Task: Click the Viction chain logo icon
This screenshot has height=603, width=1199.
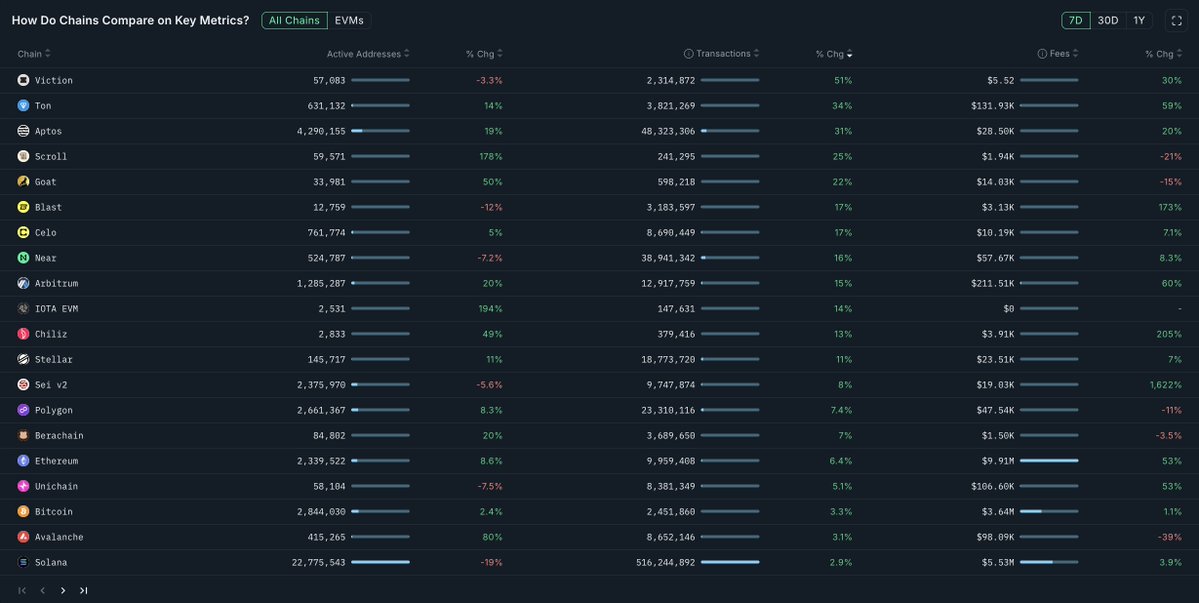Action: 23,80
